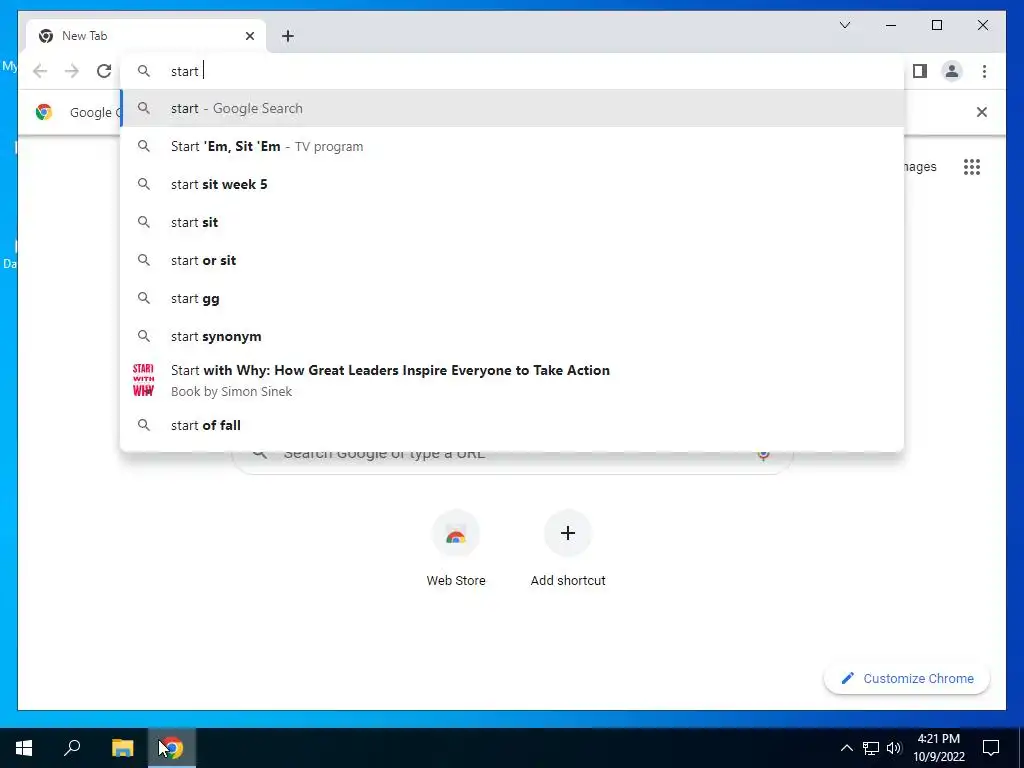
Task: Click the Start with Why book cover thumbnail
Action: (x=144, y=381)
